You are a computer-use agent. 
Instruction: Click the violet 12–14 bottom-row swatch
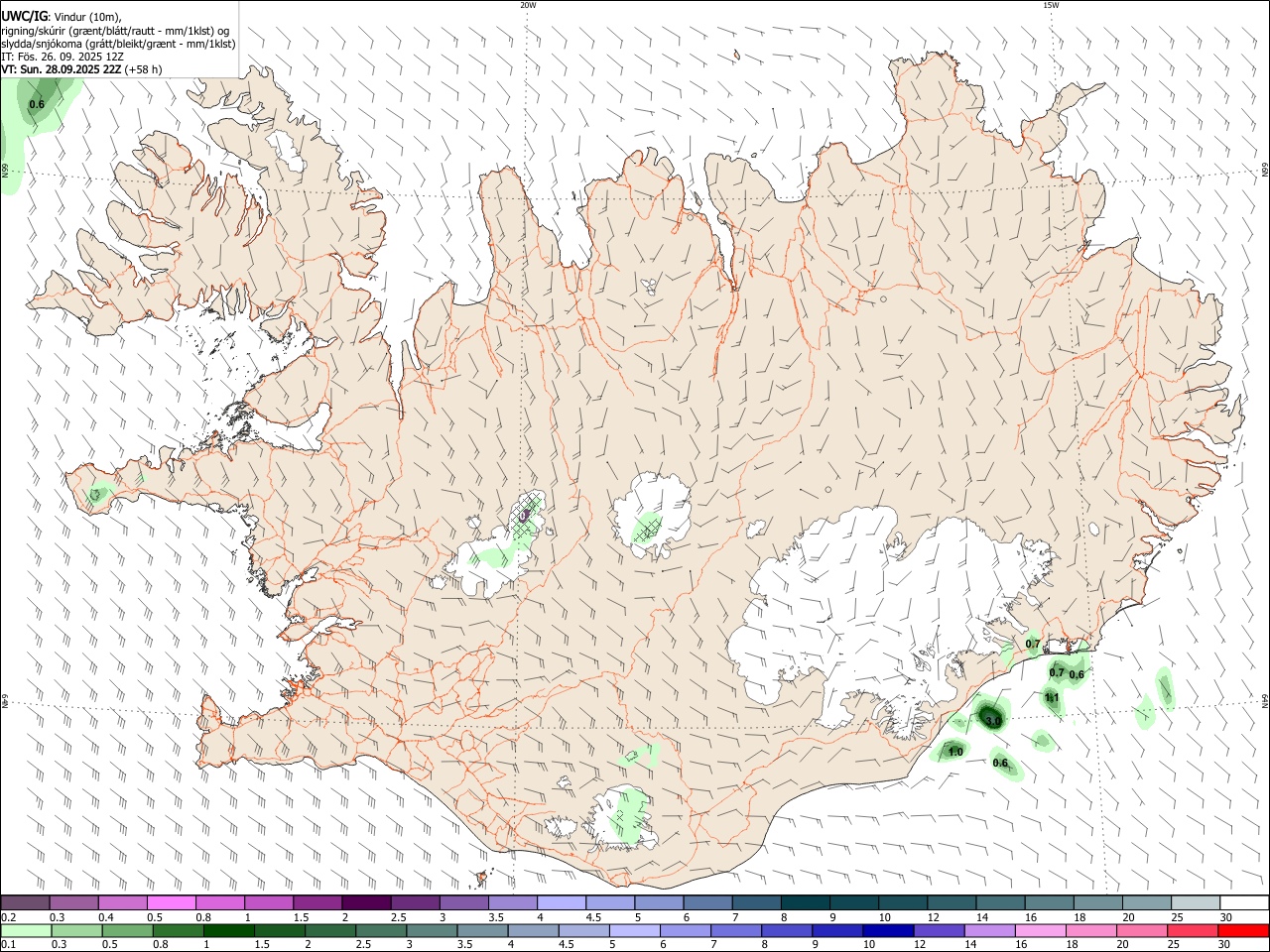coord(938,930)
